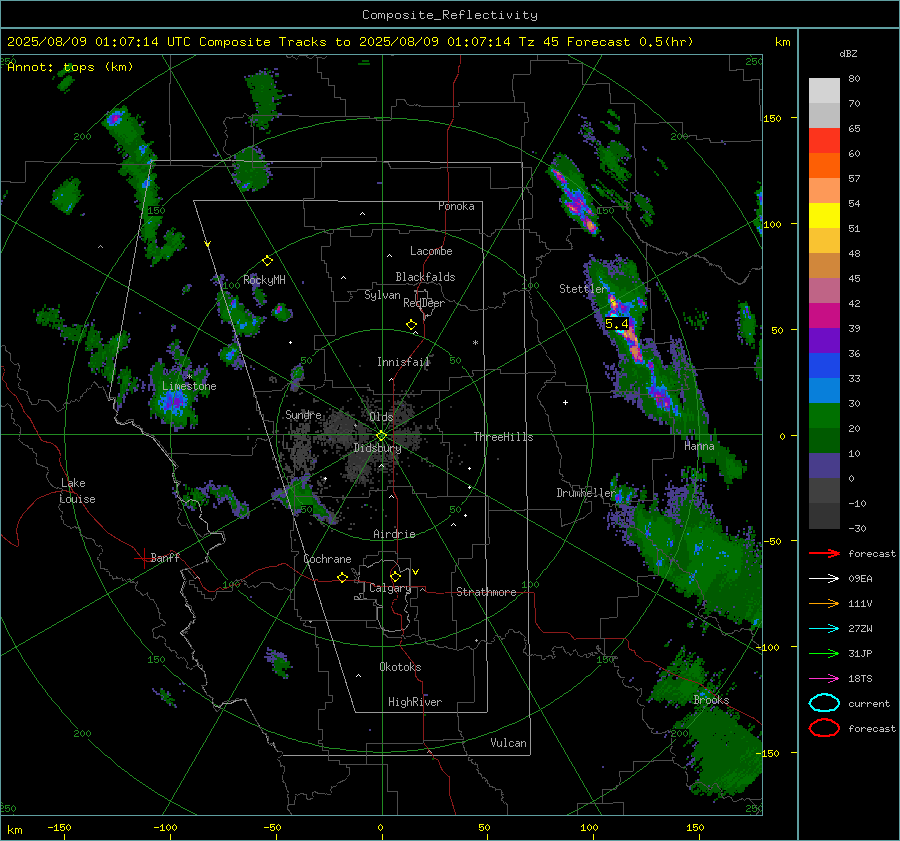
Task: Click the dBZ legend heading
Action: (x=848, y=53)
